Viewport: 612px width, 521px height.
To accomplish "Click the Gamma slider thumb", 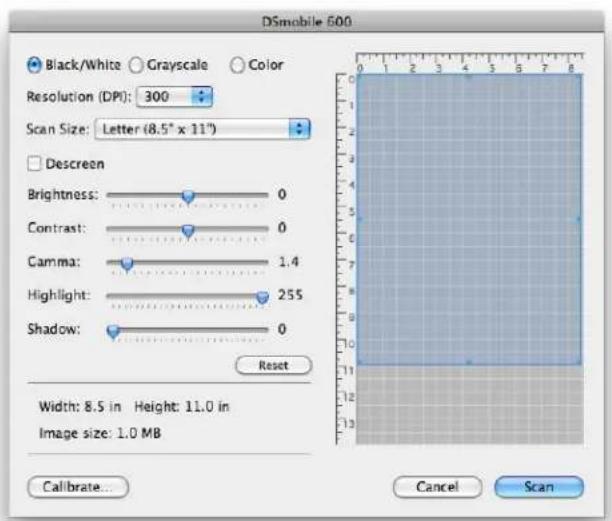I will click(x=126, y=264).
